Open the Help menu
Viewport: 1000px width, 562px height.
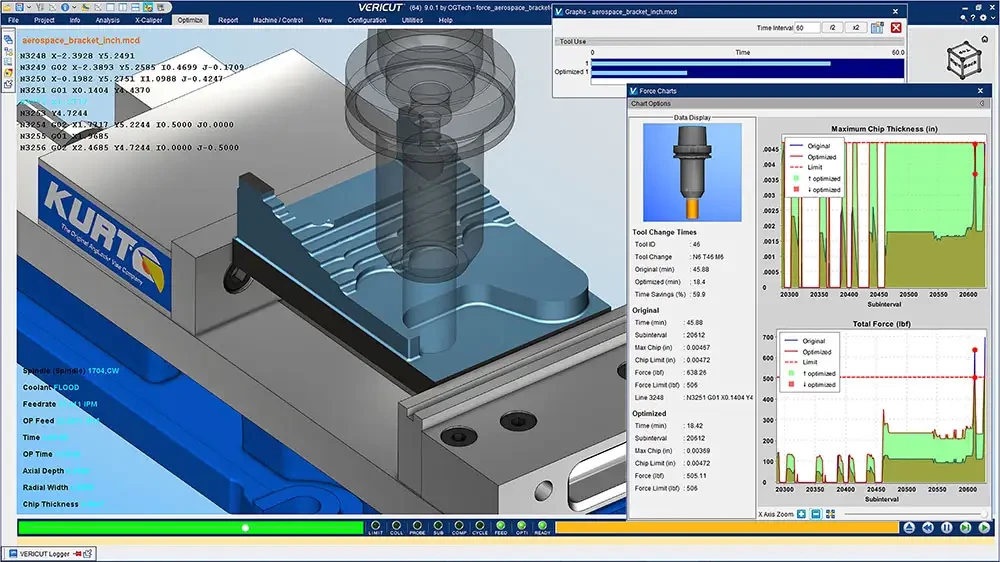(x=445, y=20)
